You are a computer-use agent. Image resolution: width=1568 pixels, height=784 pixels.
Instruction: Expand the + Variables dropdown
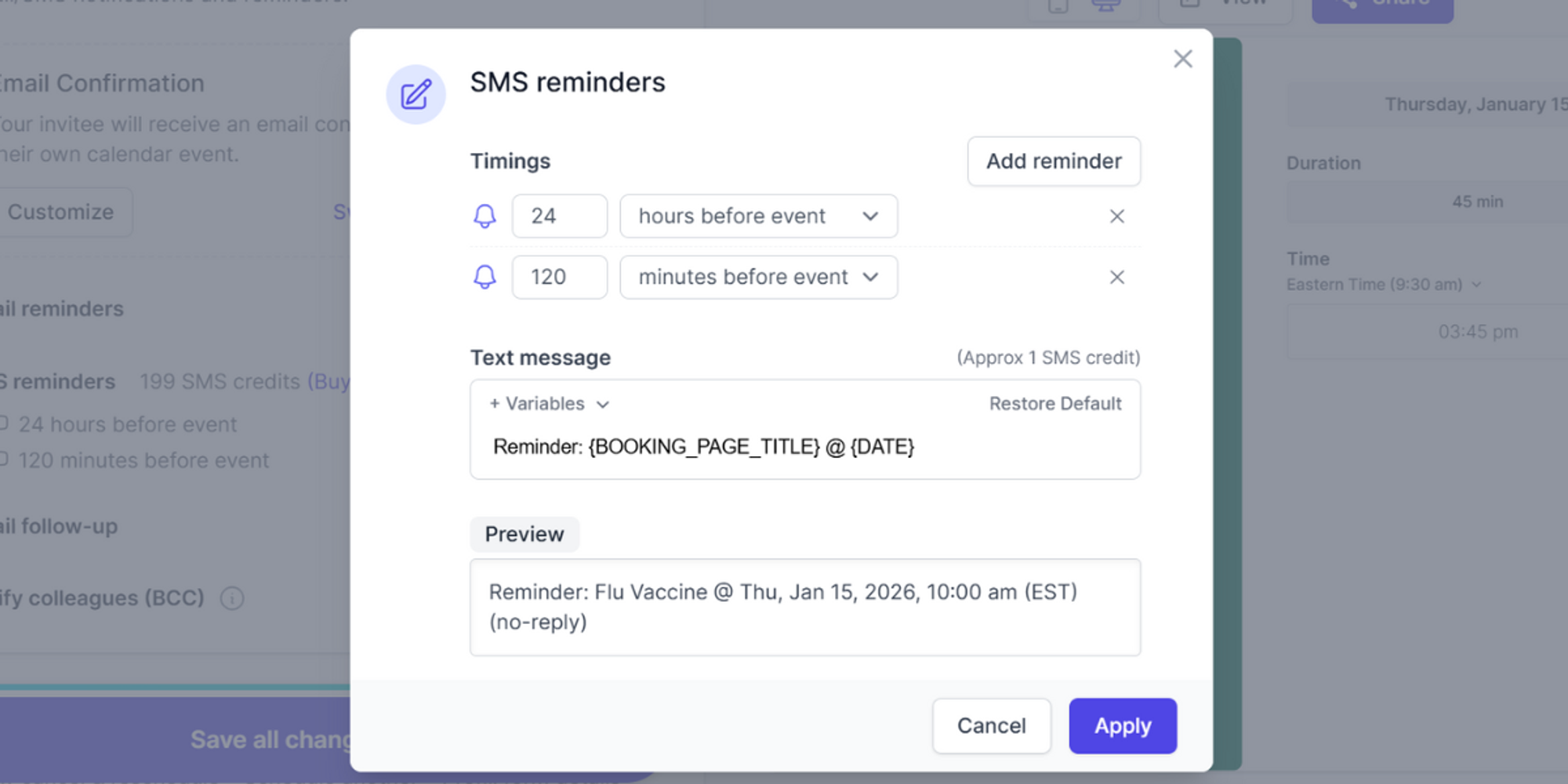547,404
